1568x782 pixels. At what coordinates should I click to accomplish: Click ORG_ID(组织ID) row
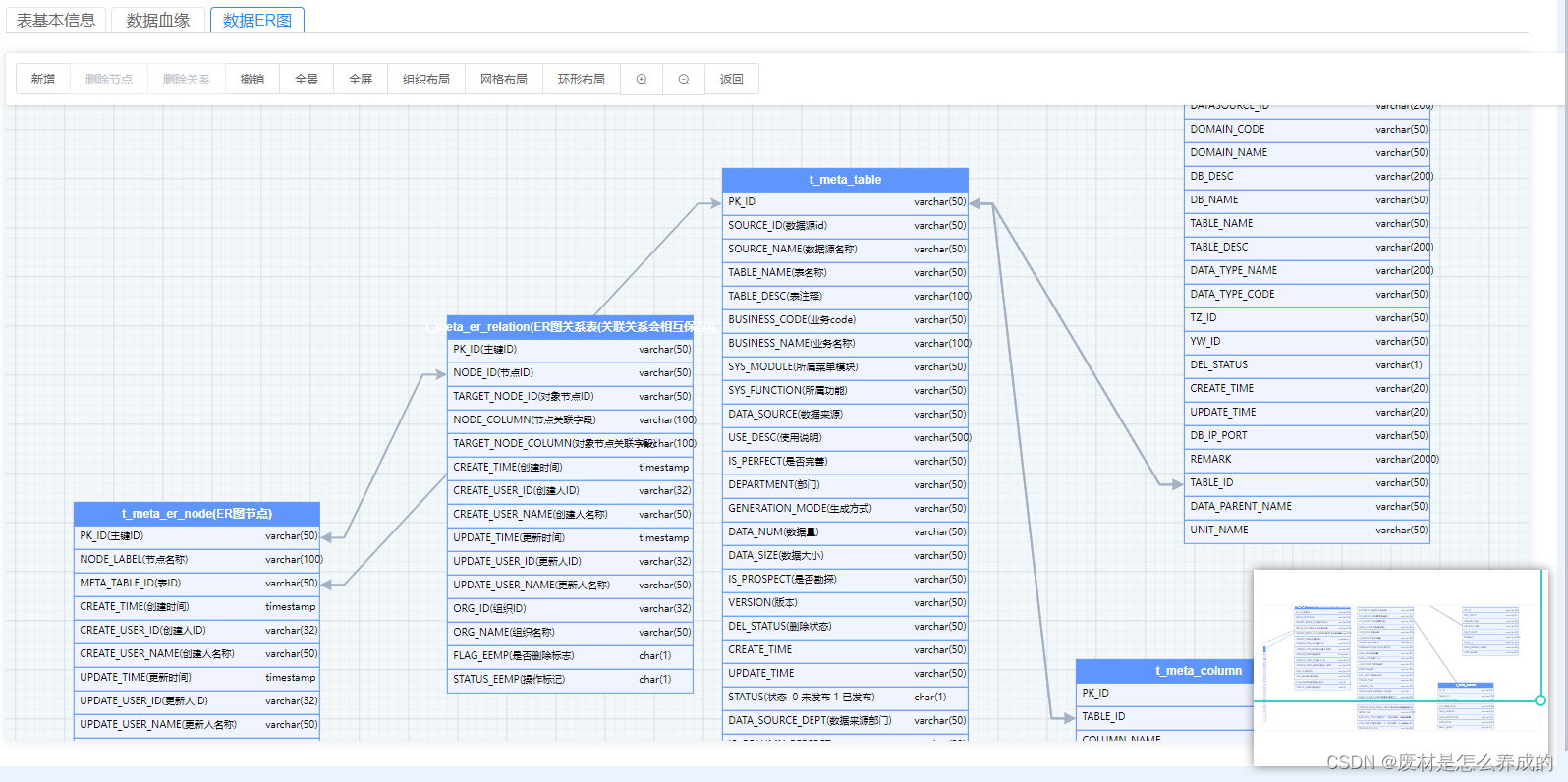570,609
